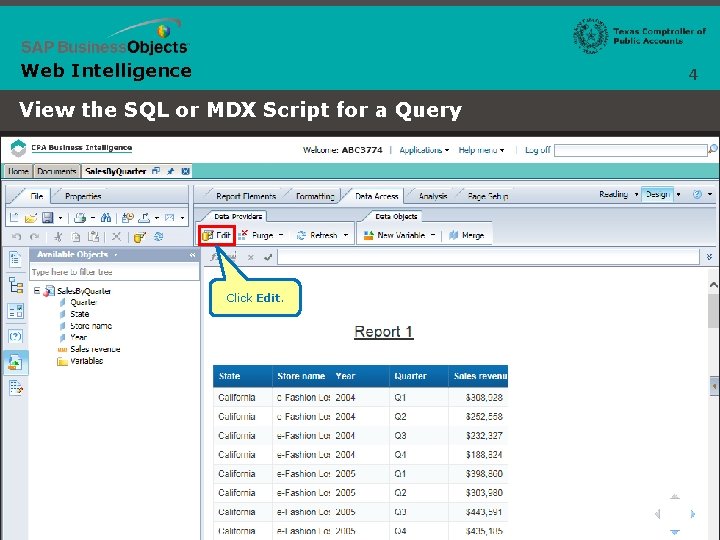This screenshot has width=720, height=540.
Task: Switch to the Analysis tab
Action: click(x=433, y=196)
